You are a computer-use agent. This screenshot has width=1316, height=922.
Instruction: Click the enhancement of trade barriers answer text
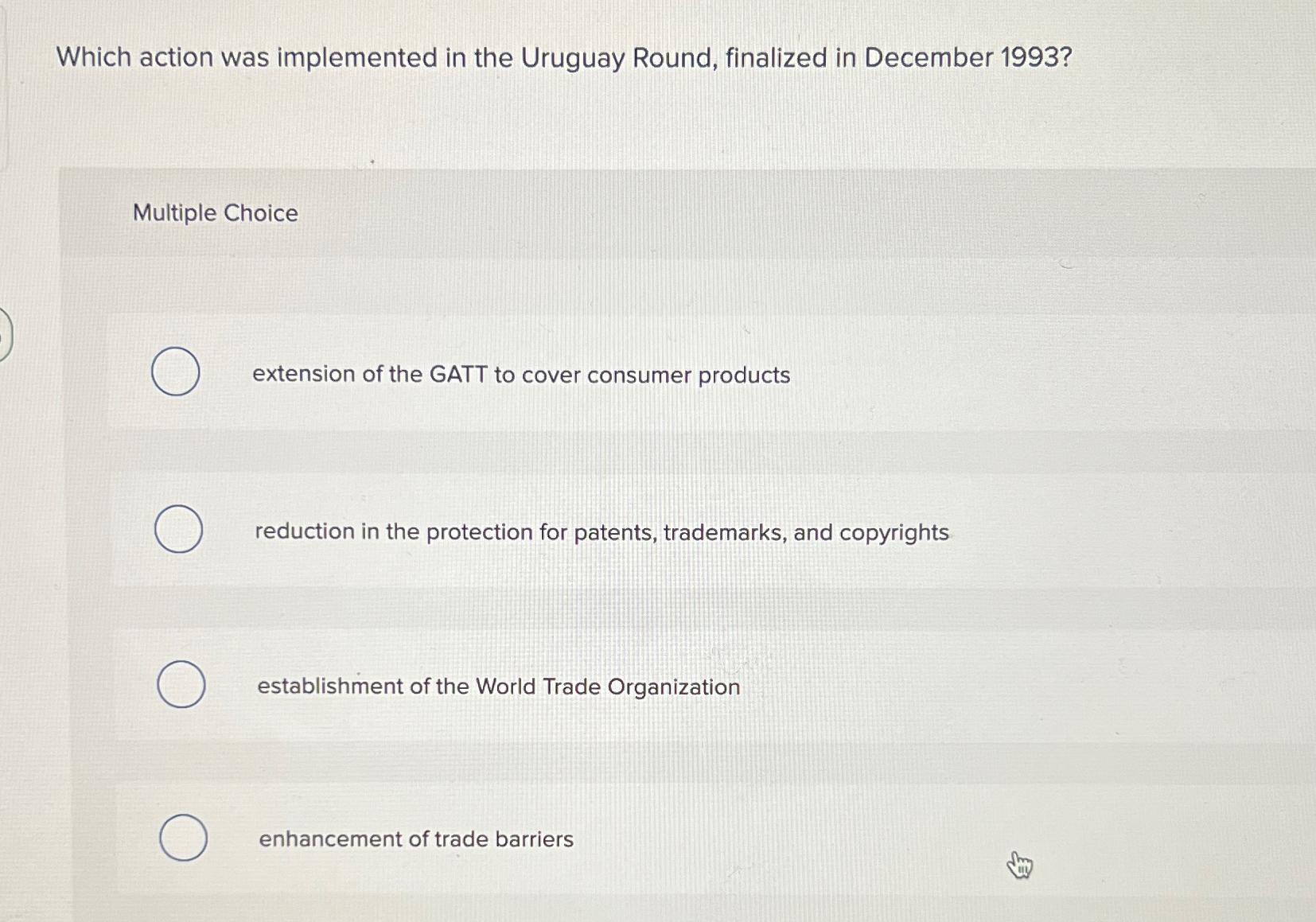tap(415, 838)
